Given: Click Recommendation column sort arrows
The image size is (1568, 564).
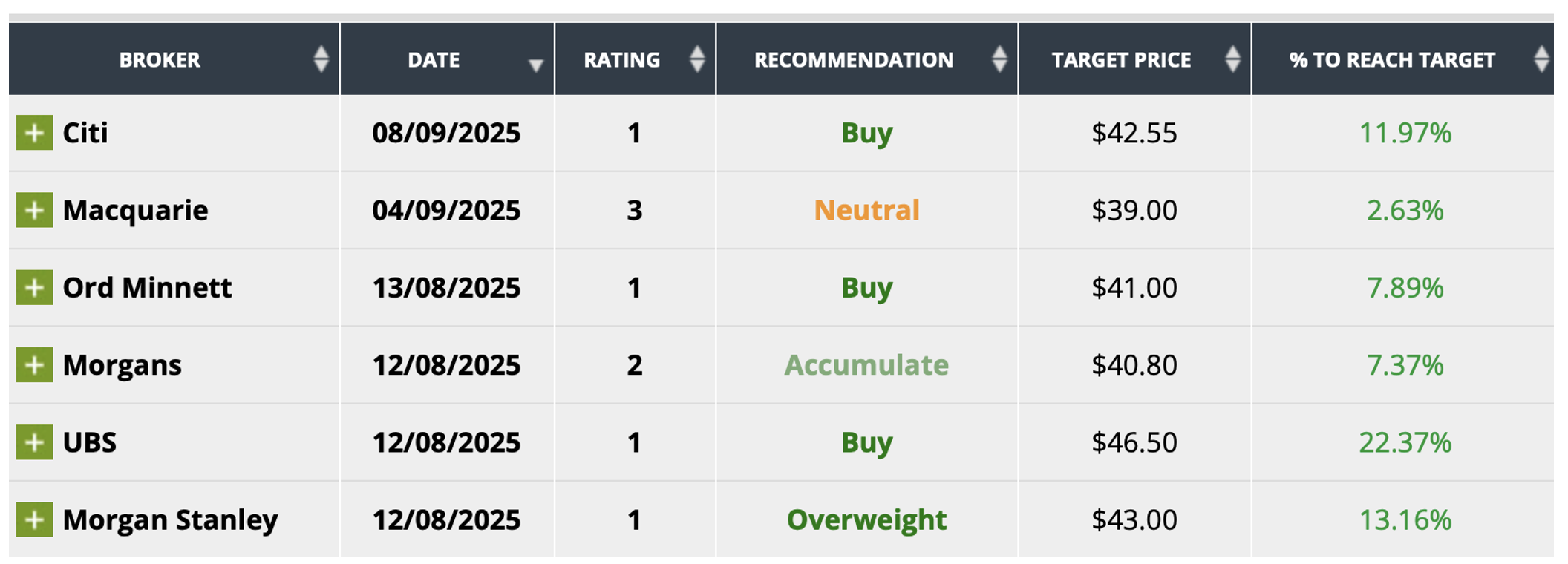Looking at the screenshot, I should tap(999, 59).
